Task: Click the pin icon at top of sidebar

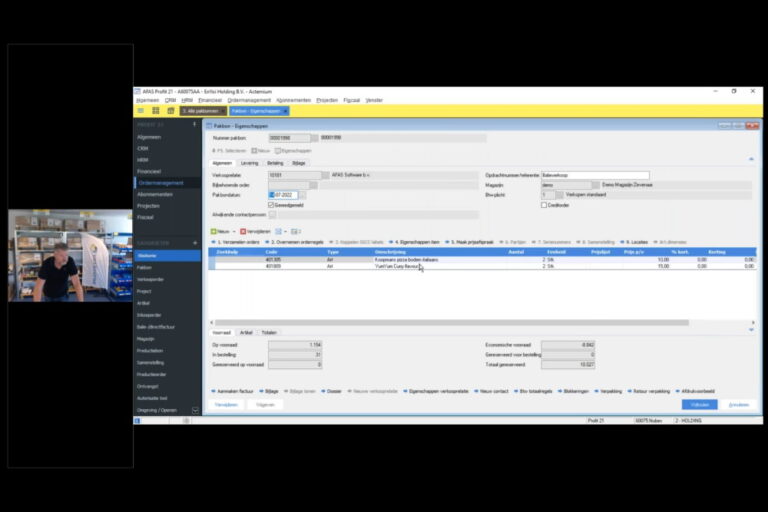Action: coord(194,125)
